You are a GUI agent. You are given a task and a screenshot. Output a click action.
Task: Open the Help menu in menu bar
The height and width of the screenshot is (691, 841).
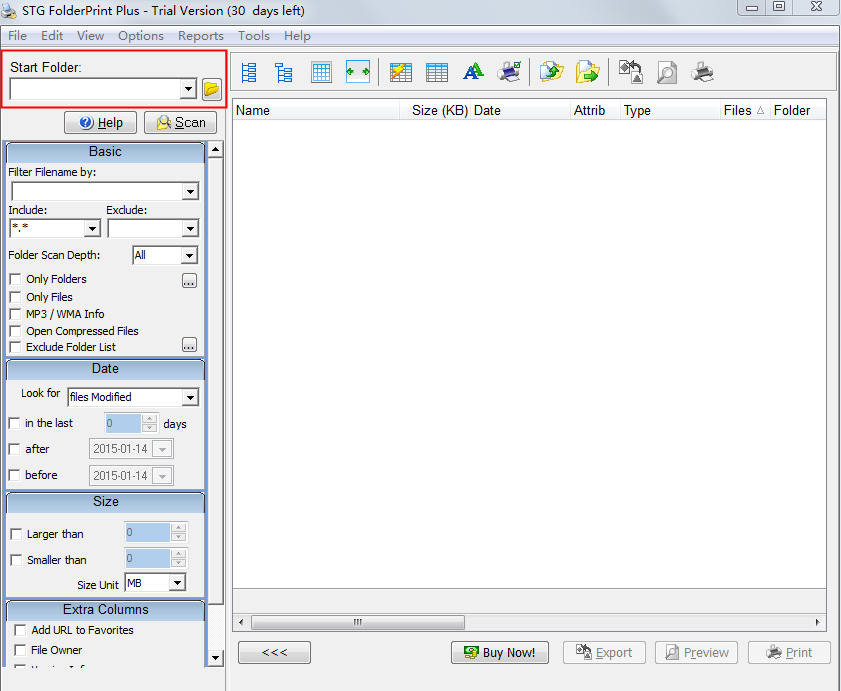click(297, 36)
